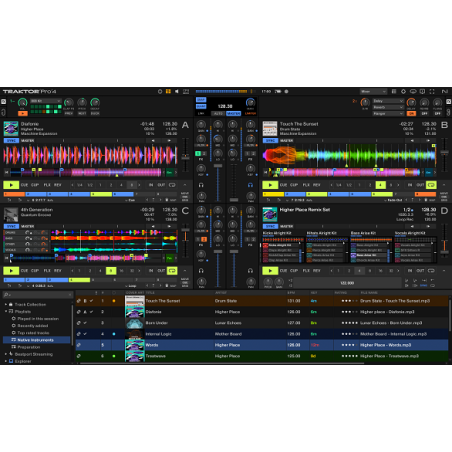Image resolution: width=452 pixels, height=452 pixels.
Task: Toggle the active loop icon on Deck A
Action: (172, 185)
